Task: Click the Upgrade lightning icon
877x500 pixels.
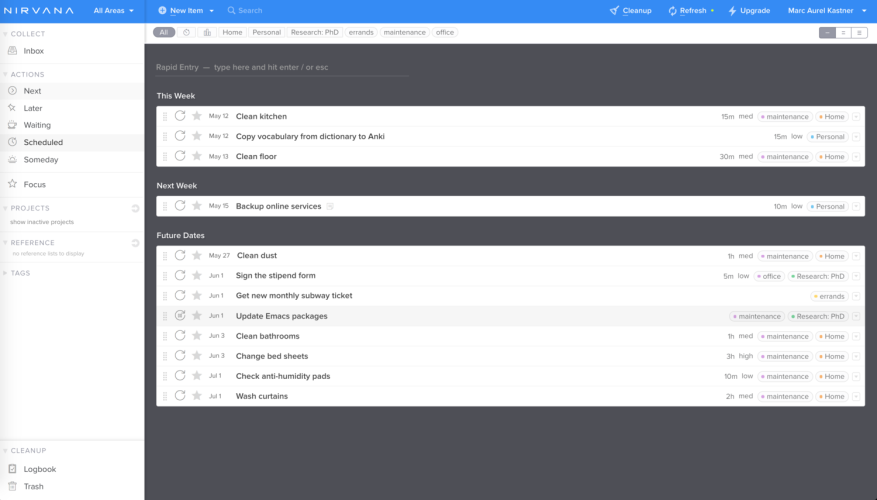Action: pos(732,11)
